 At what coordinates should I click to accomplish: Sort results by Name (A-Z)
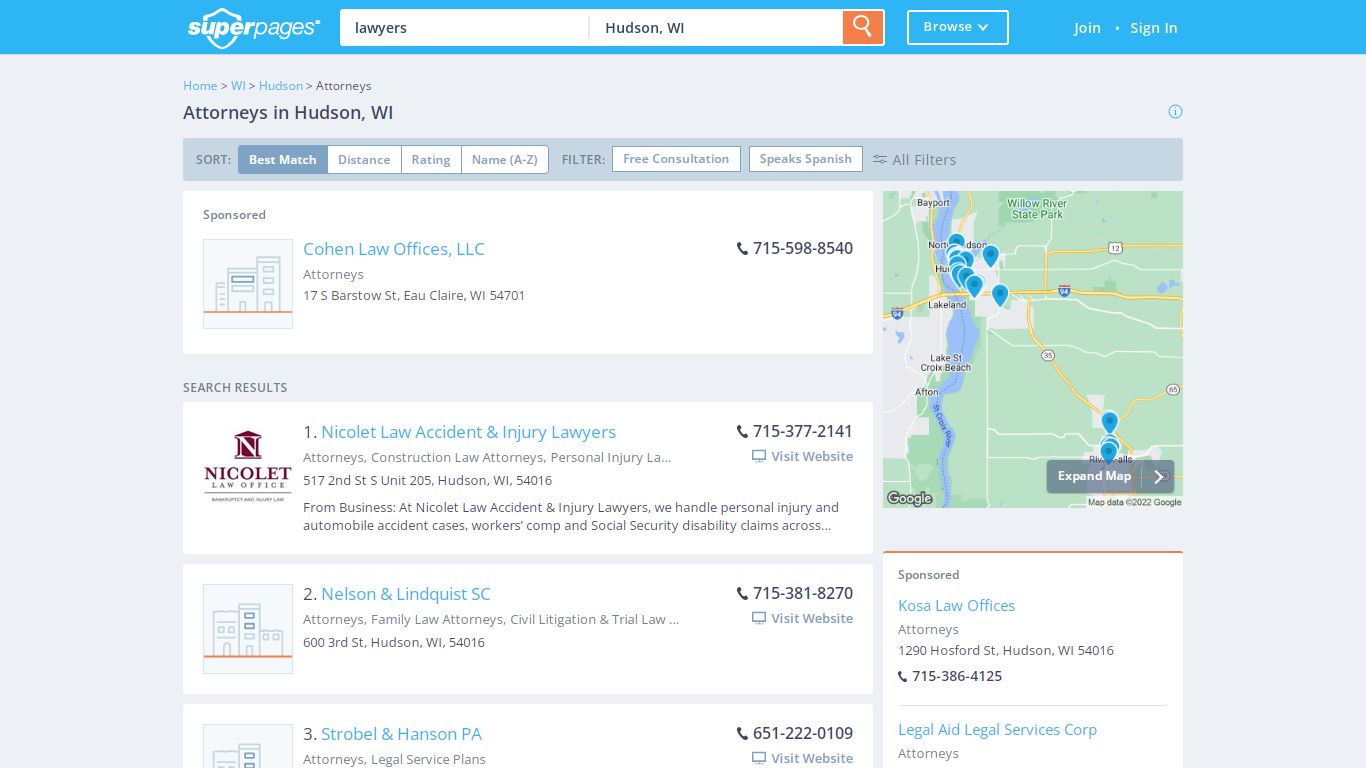click(x=505, y=160)
